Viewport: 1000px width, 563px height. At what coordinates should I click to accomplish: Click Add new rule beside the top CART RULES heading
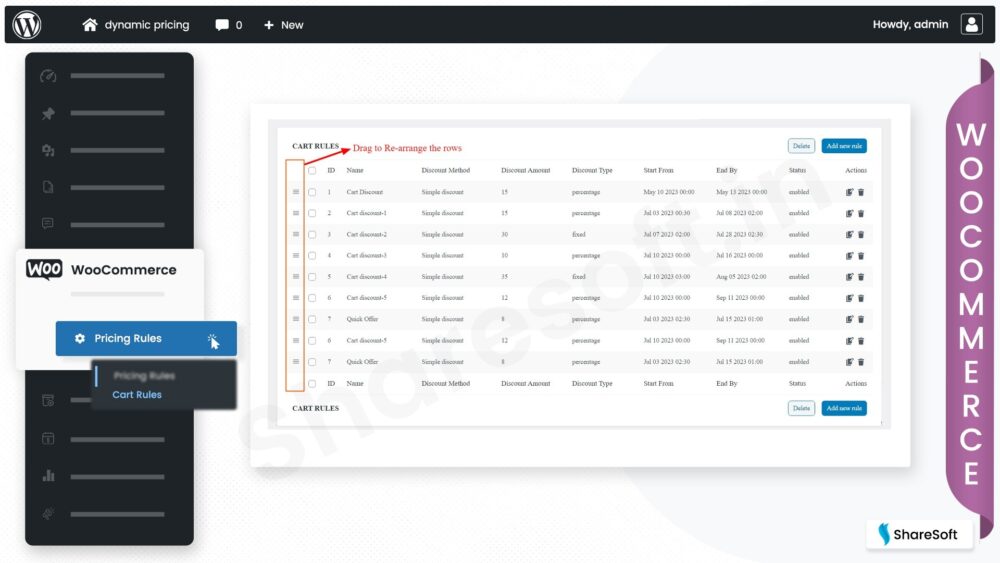click(x=844, y=146)
